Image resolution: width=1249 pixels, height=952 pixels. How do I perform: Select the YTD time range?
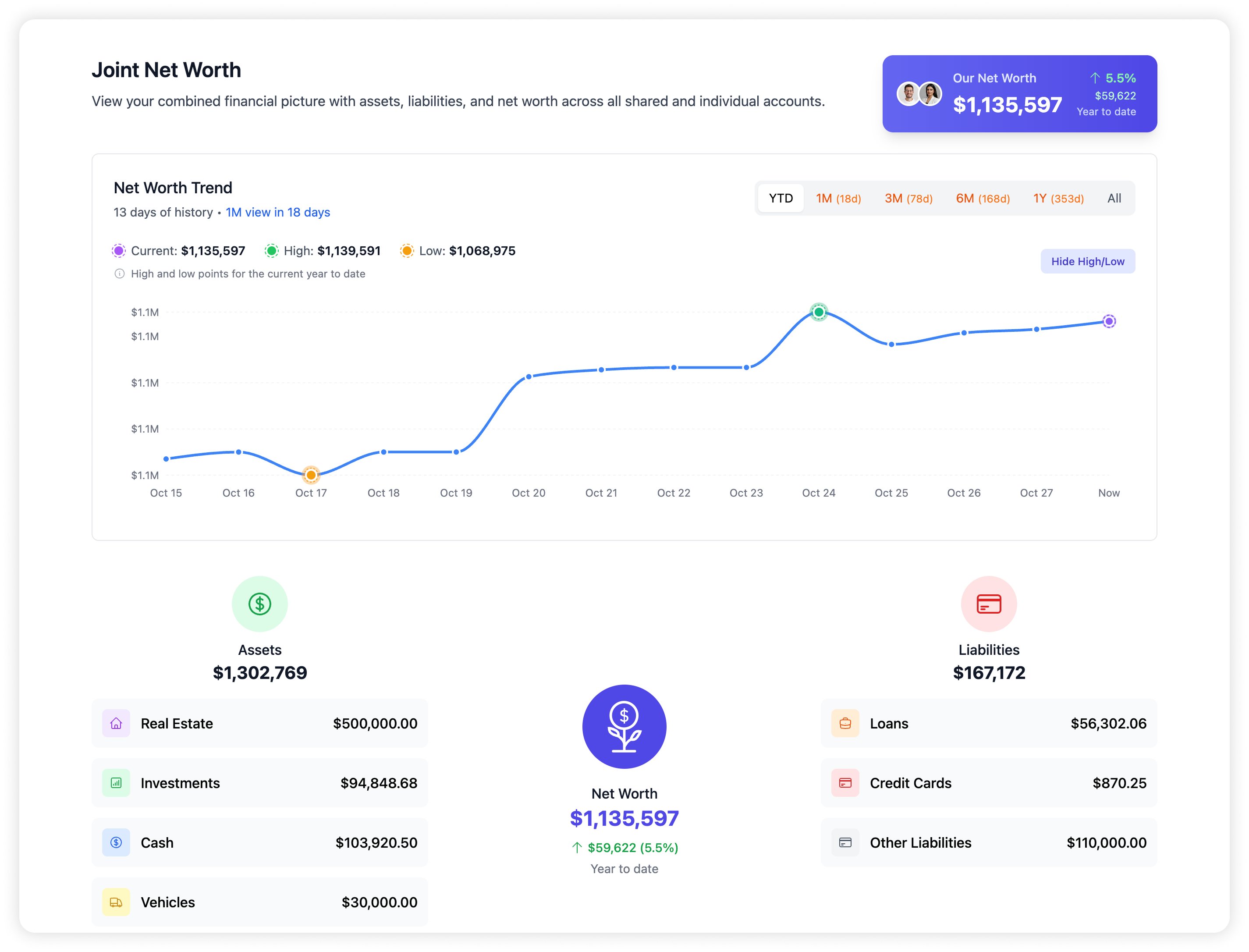coord(781,198)
